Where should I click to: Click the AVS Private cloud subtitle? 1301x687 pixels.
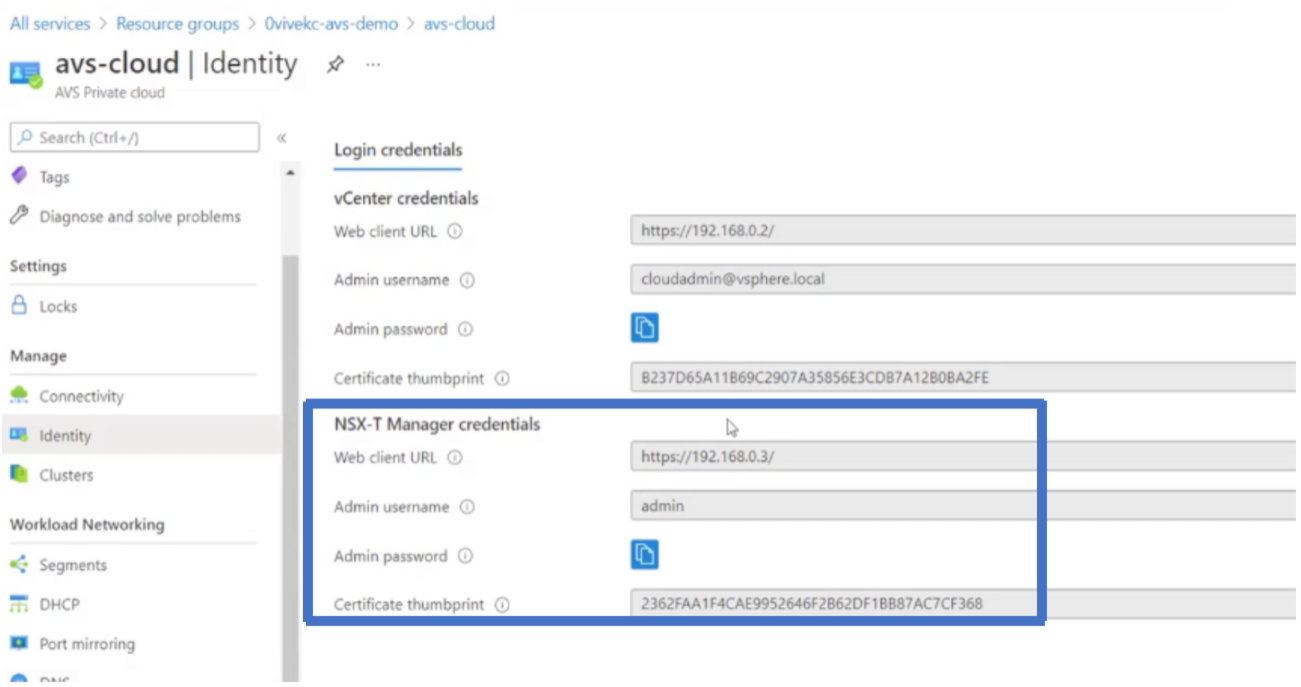(110, 93)
